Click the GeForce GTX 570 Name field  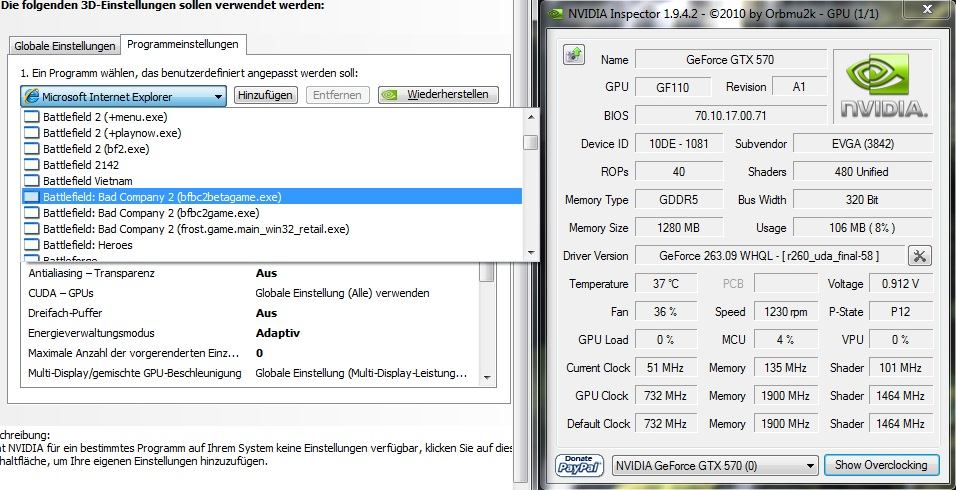point(730,60)
